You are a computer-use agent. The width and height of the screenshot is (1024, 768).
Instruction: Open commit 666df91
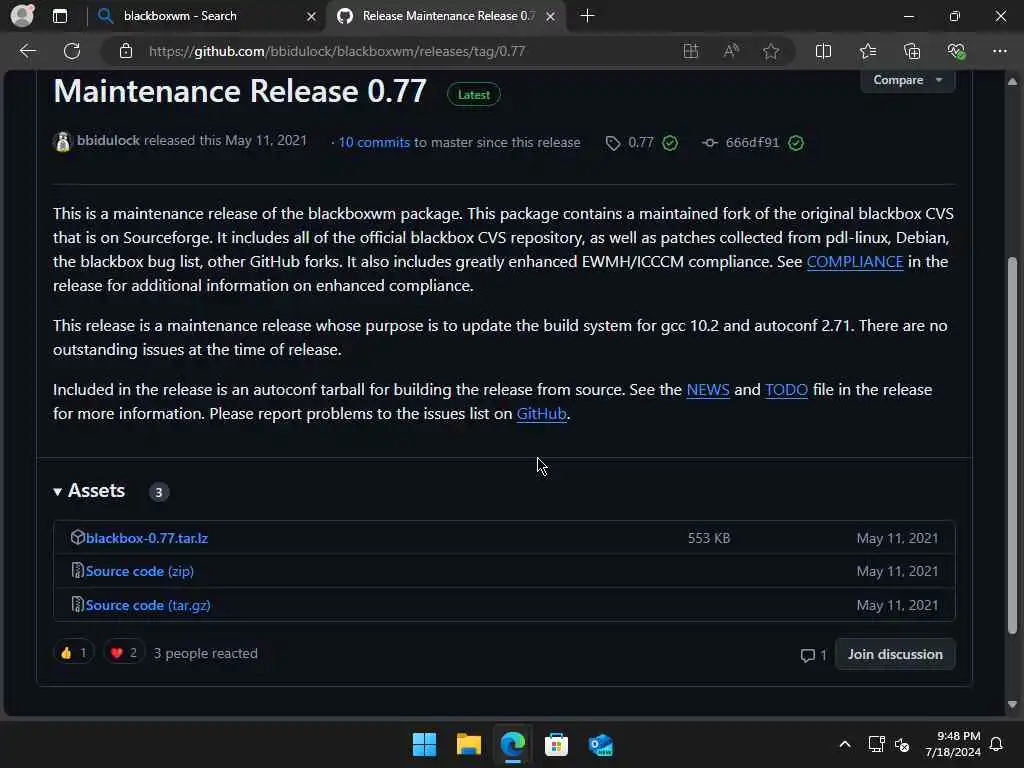[752, 142]
